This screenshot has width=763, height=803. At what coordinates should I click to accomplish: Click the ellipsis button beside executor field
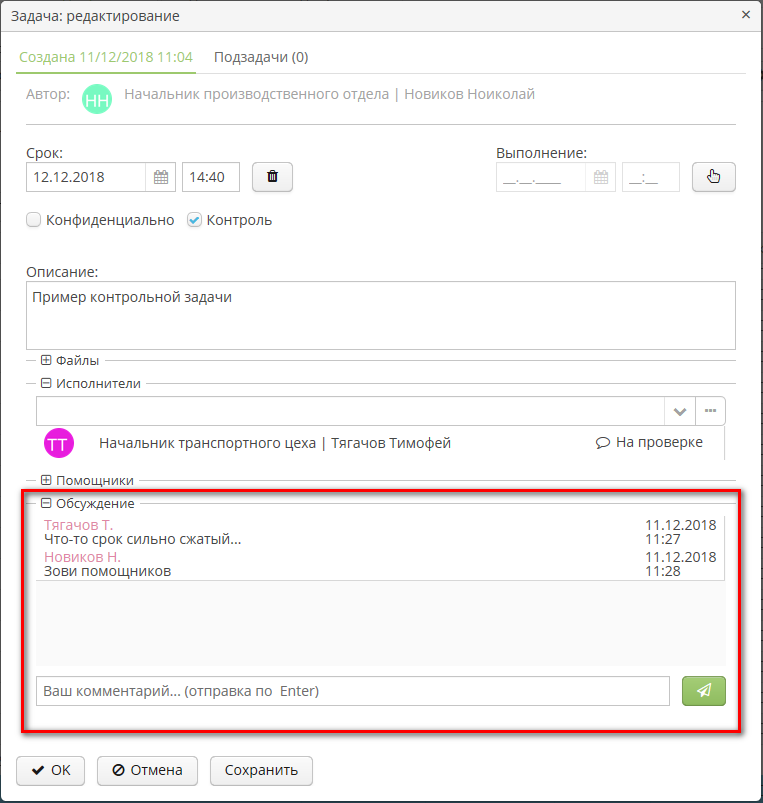(x=710, y=411)
